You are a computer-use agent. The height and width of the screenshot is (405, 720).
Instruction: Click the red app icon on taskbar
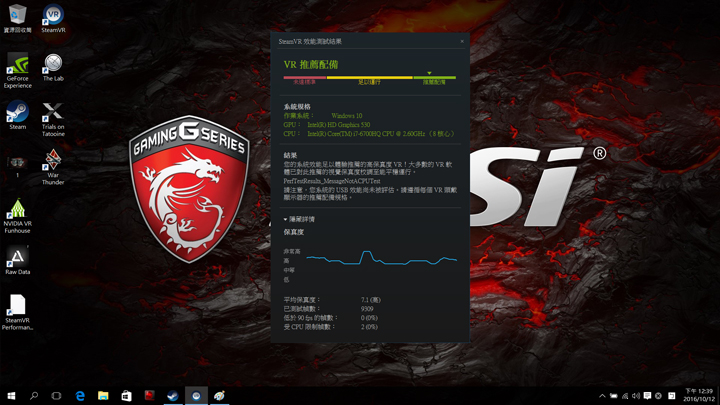pos(149,396)
